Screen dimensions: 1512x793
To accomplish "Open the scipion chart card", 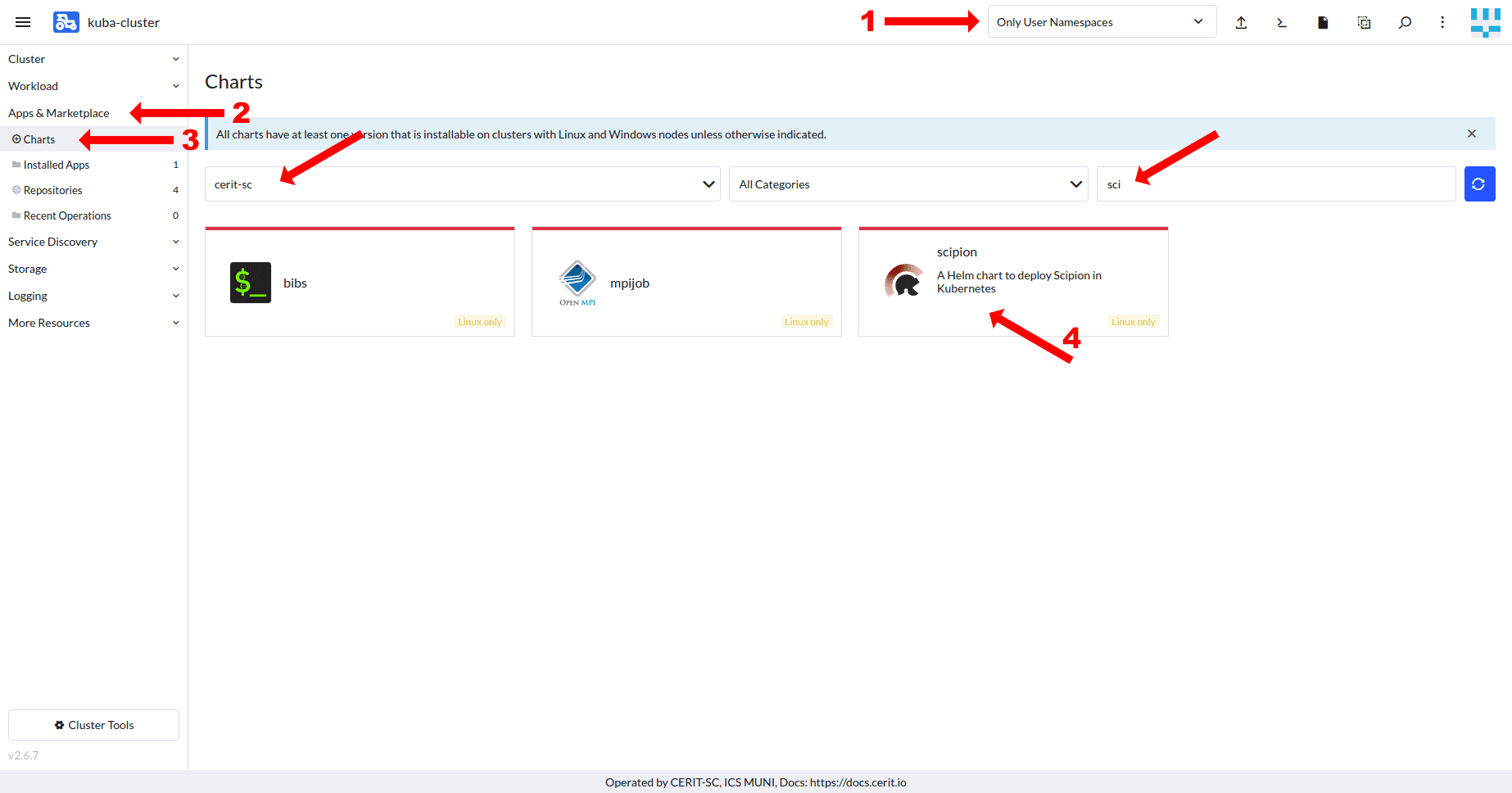I will 1012,283.
